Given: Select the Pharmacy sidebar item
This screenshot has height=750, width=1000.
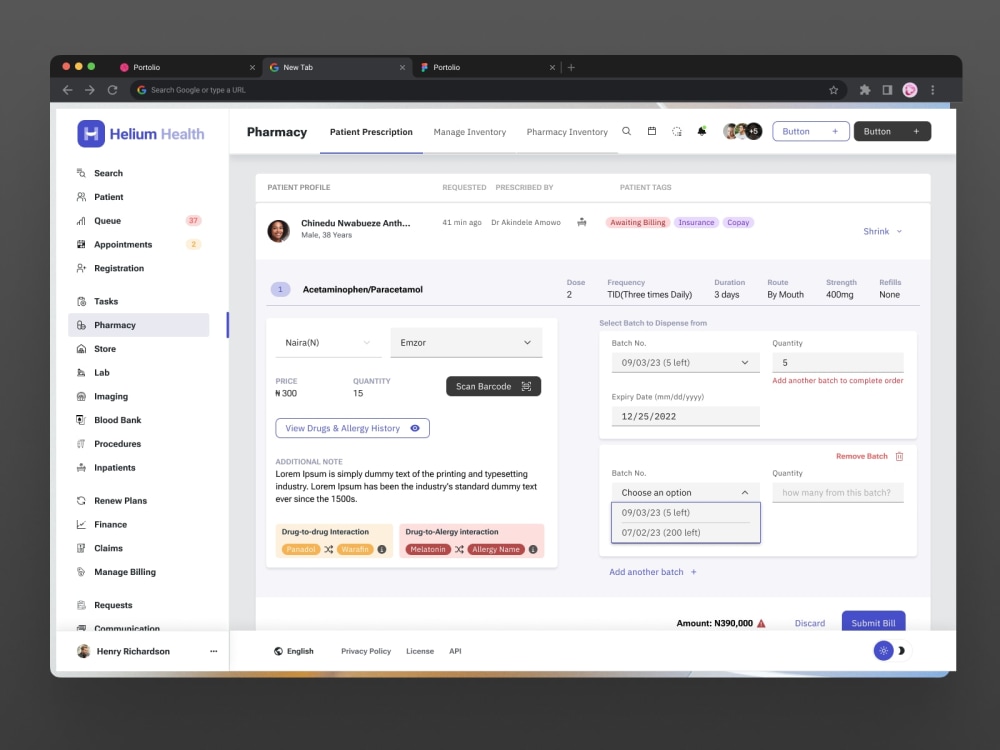Looking at the screenshot, I should point(138,325).
